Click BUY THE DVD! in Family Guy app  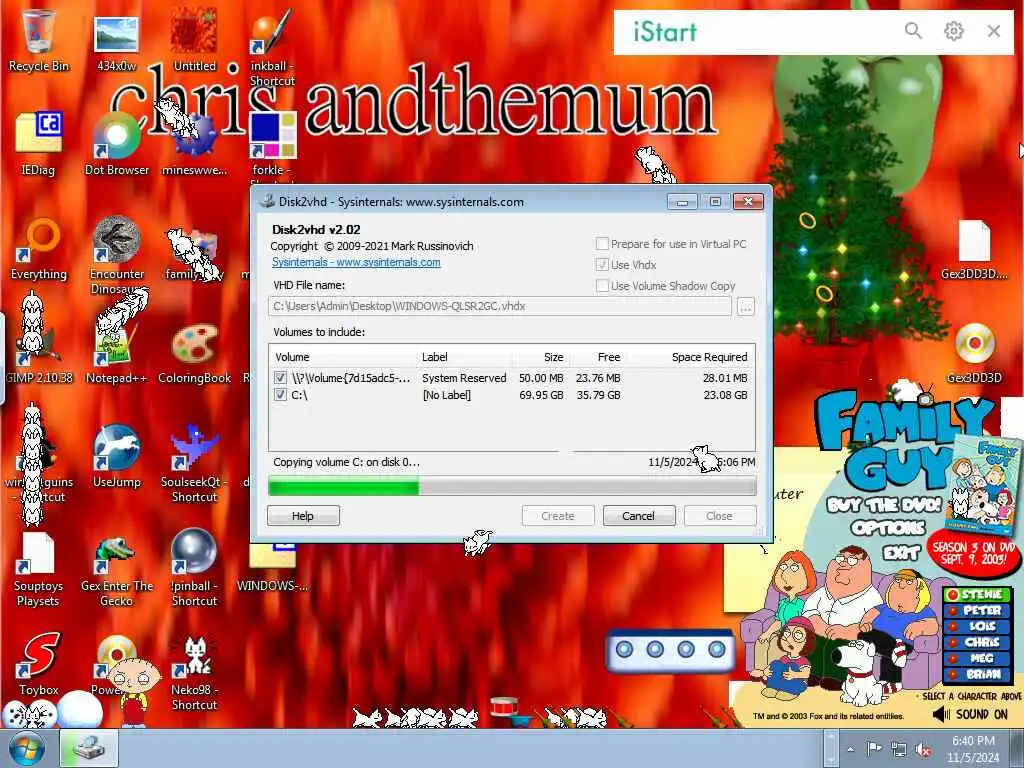(x=884, y=505)
